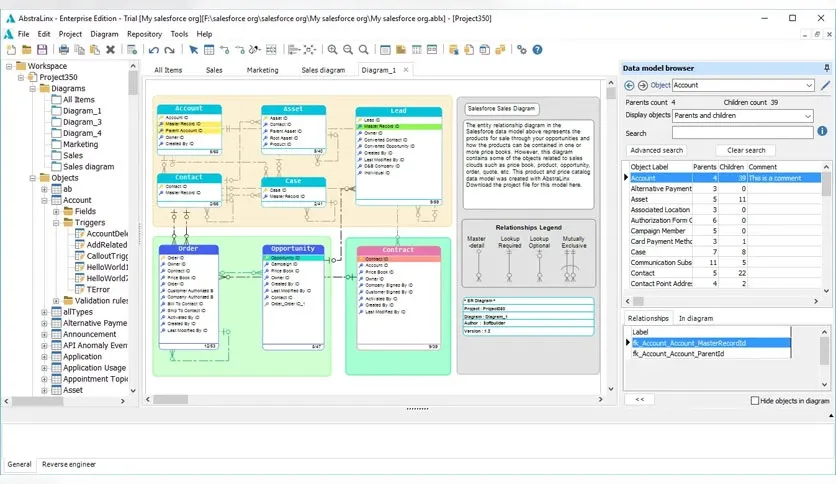Open the File menu
Screen dimensions: 836x484
23,34
